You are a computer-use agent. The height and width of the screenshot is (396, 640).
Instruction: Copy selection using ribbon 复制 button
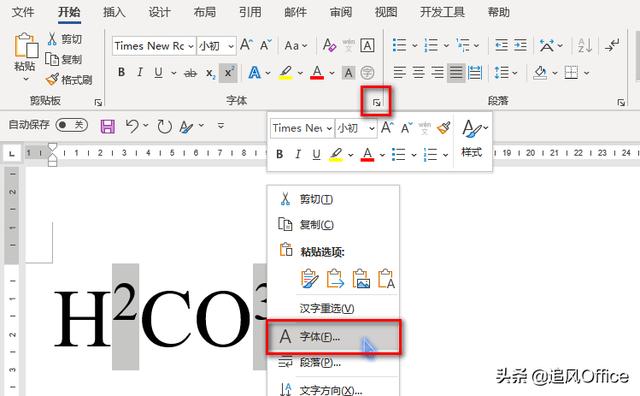pyautogui.click(x=63, y=59)
